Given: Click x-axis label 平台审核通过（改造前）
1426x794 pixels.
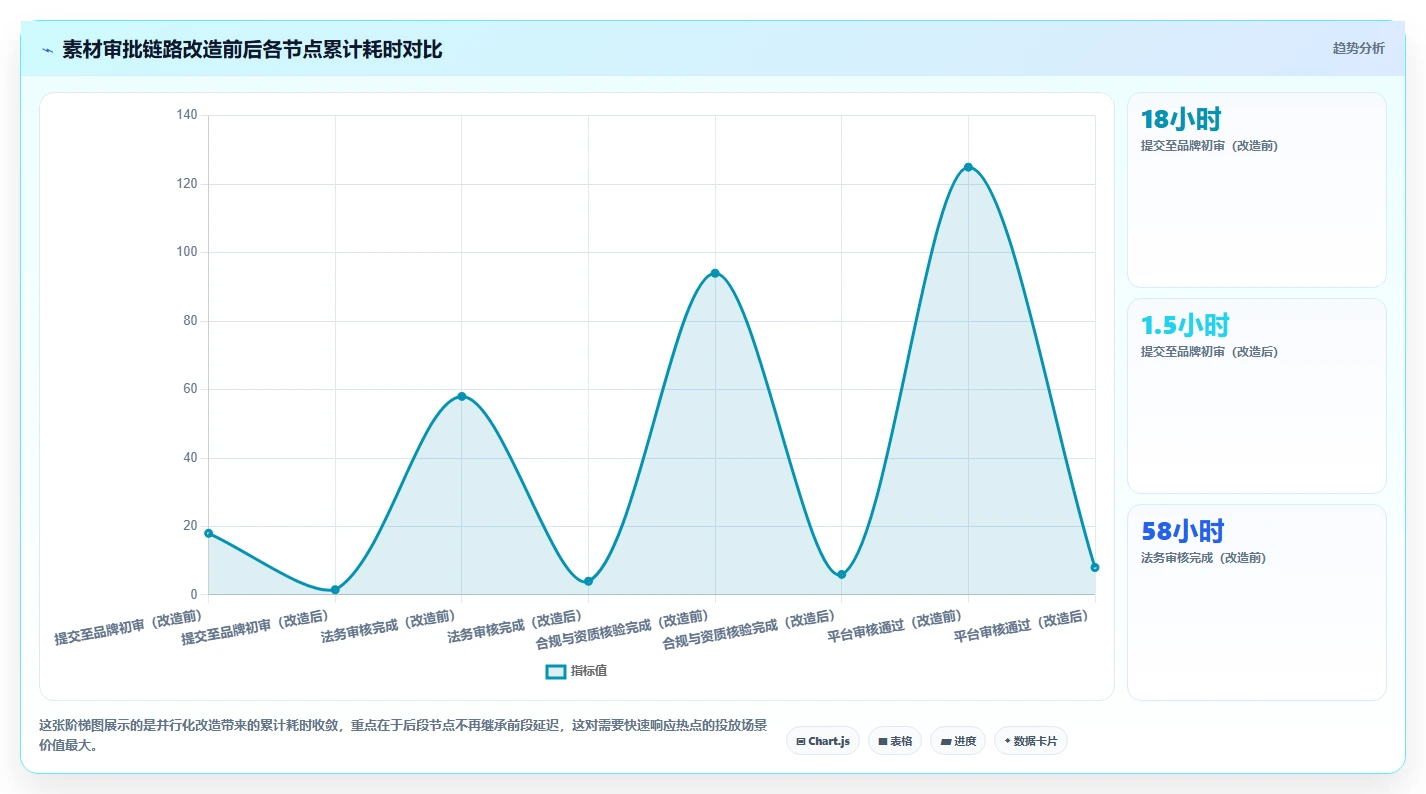Looking at the screenshot, I should pyautogui.click(x=895, y=625).
